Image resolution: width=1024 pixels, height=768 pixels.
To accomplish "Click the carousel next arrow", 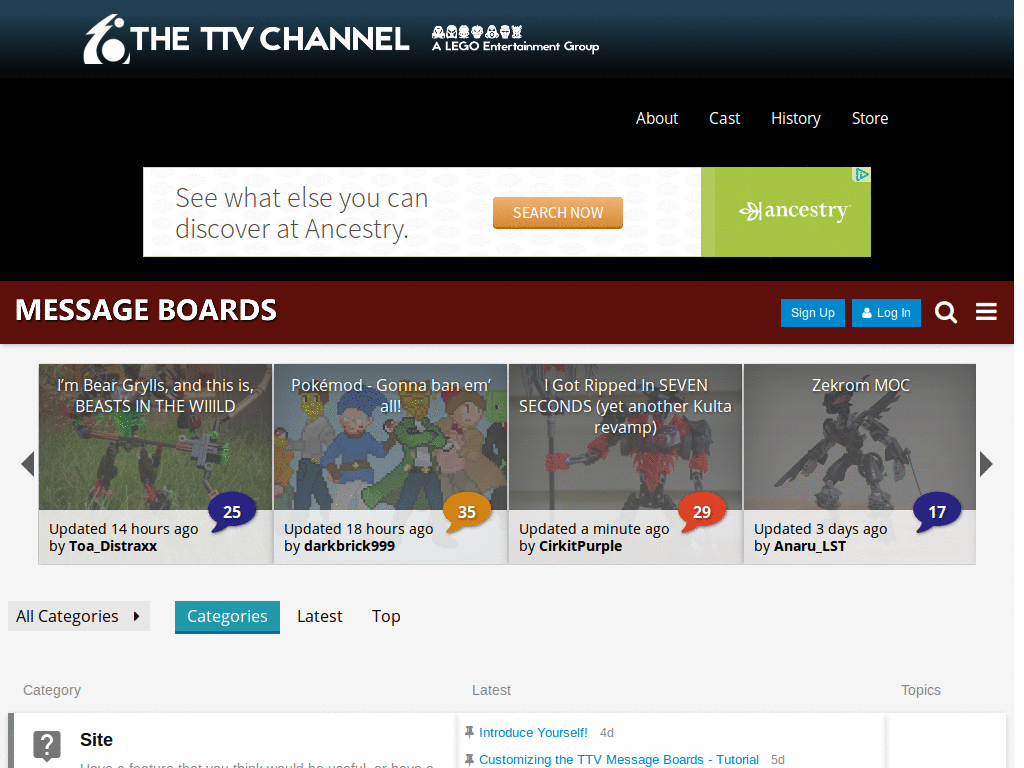I will point(986,464).
